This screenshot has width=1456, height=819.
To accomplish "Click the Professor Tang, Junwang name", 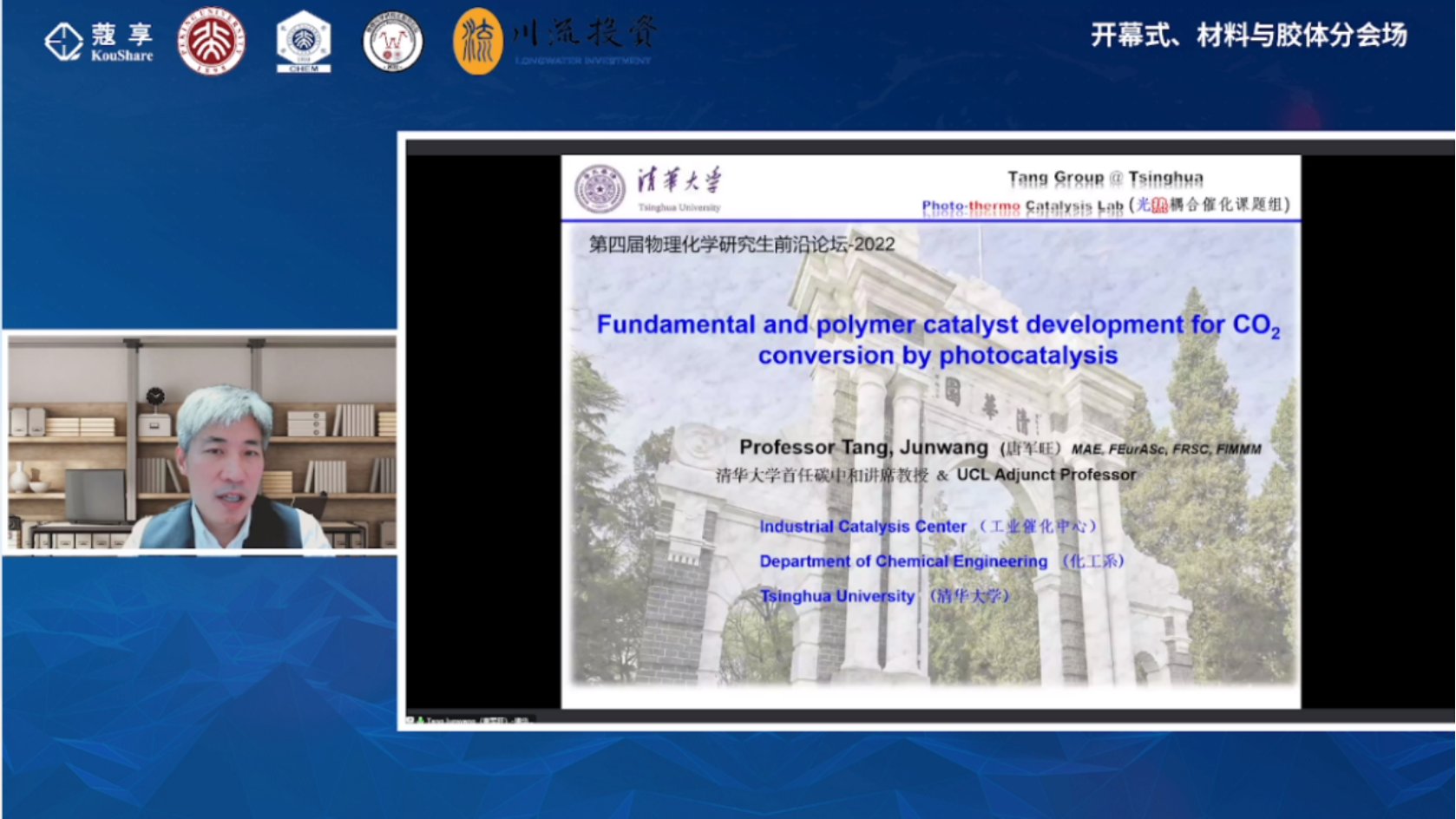I will [862, 447].
